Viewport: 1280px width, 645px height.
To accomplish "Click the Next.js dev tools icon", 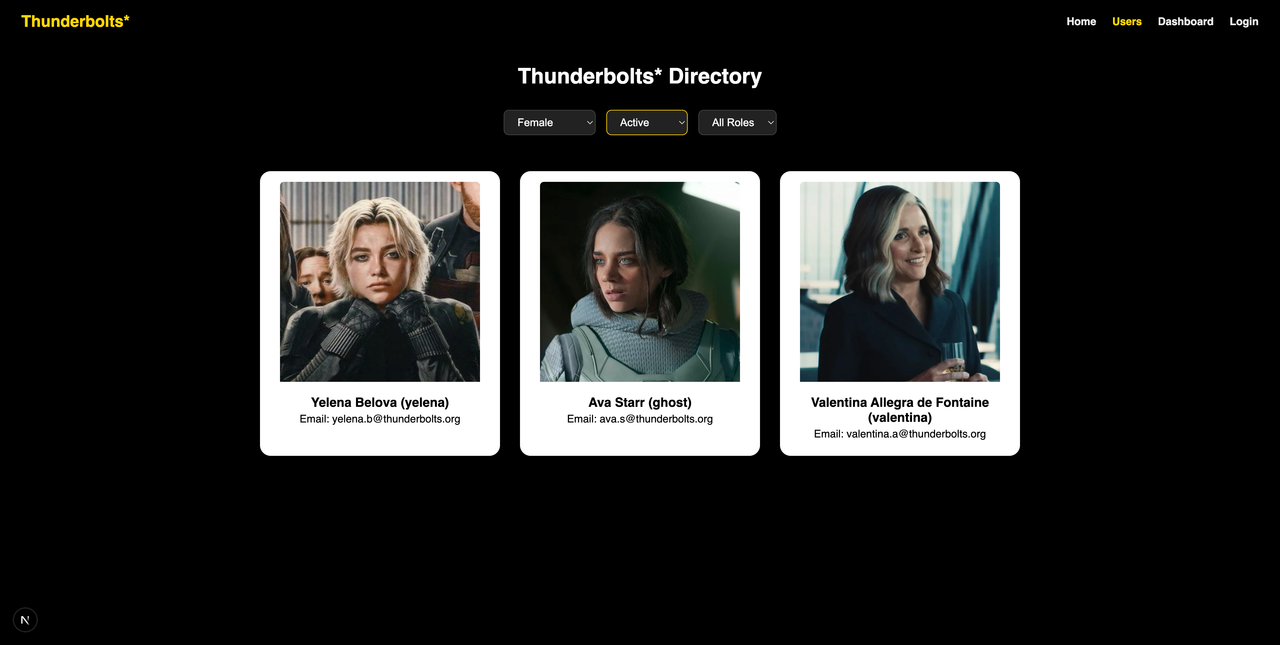I will pyautogui.click(x=25, y=620).
